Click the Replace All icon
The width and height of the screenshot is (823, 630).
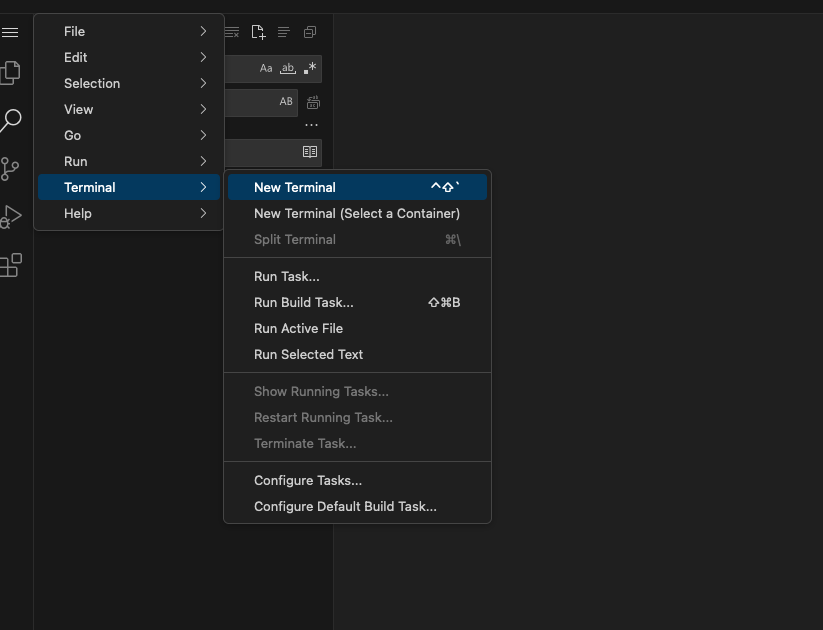pyautogui.click(x=313, y=102)
